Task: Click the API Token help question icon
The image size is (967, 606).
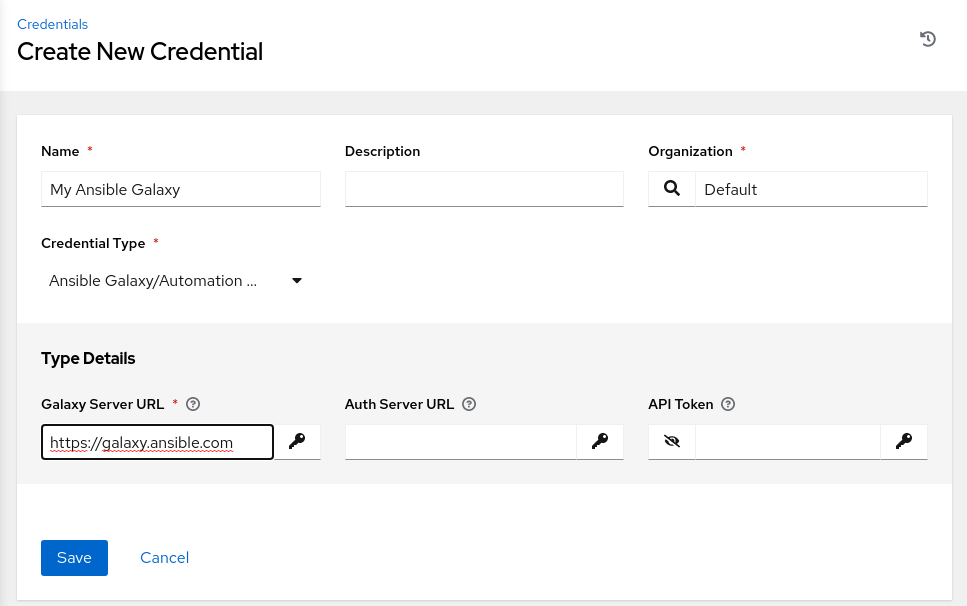Action: 728,405
